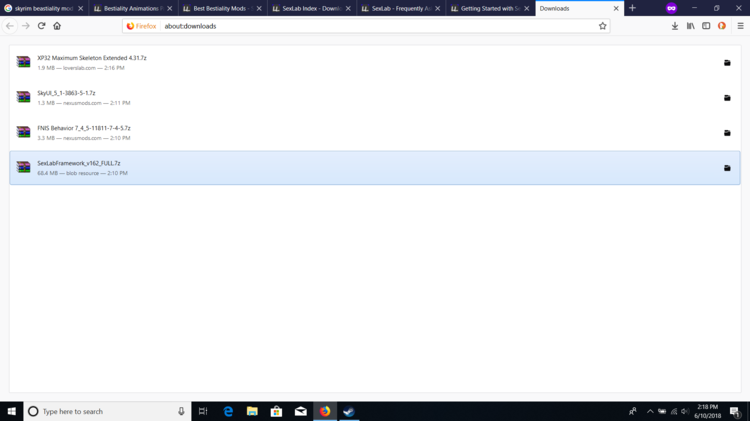Screen dimensions: 750x421
Task: Click the Firefox identity label in address bar
Action: 142,26
